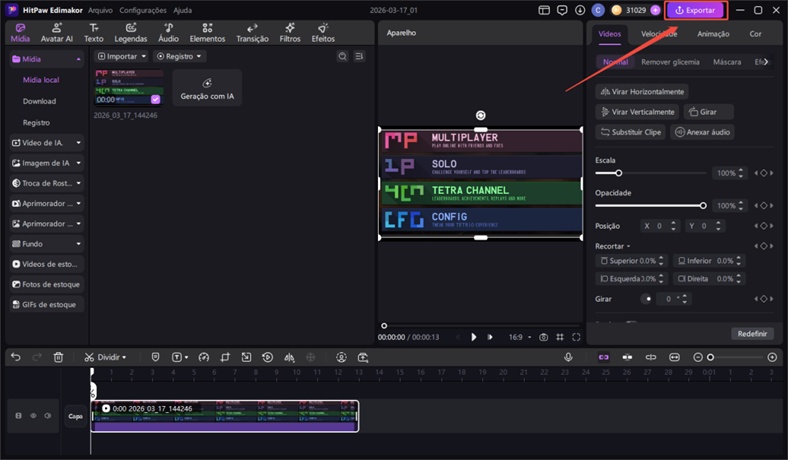Click the zoom-in plus icon on timeline
Screen dimensions: 788x460
[772, 357]
